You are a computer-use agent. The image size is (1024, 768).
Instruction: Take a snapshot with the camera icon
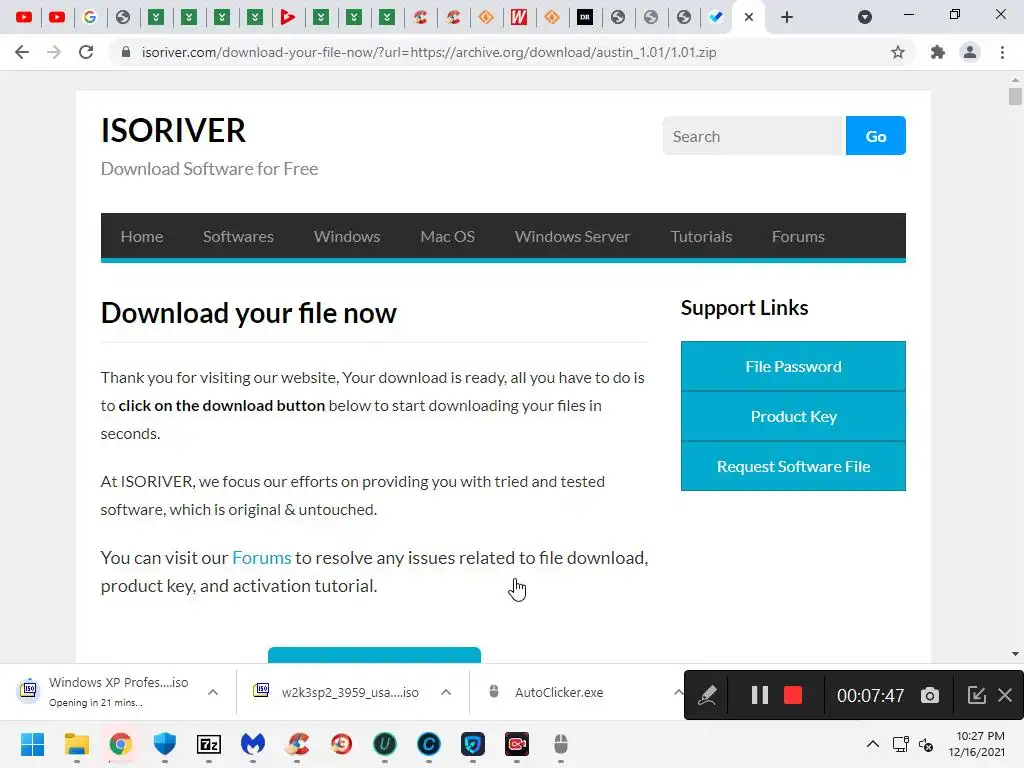tap(930, 696)
